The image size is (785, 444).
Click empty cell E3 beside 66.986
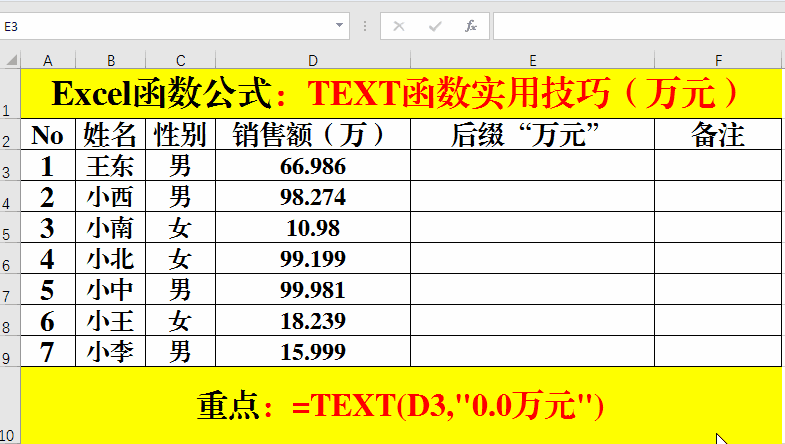tap(533, 165)
